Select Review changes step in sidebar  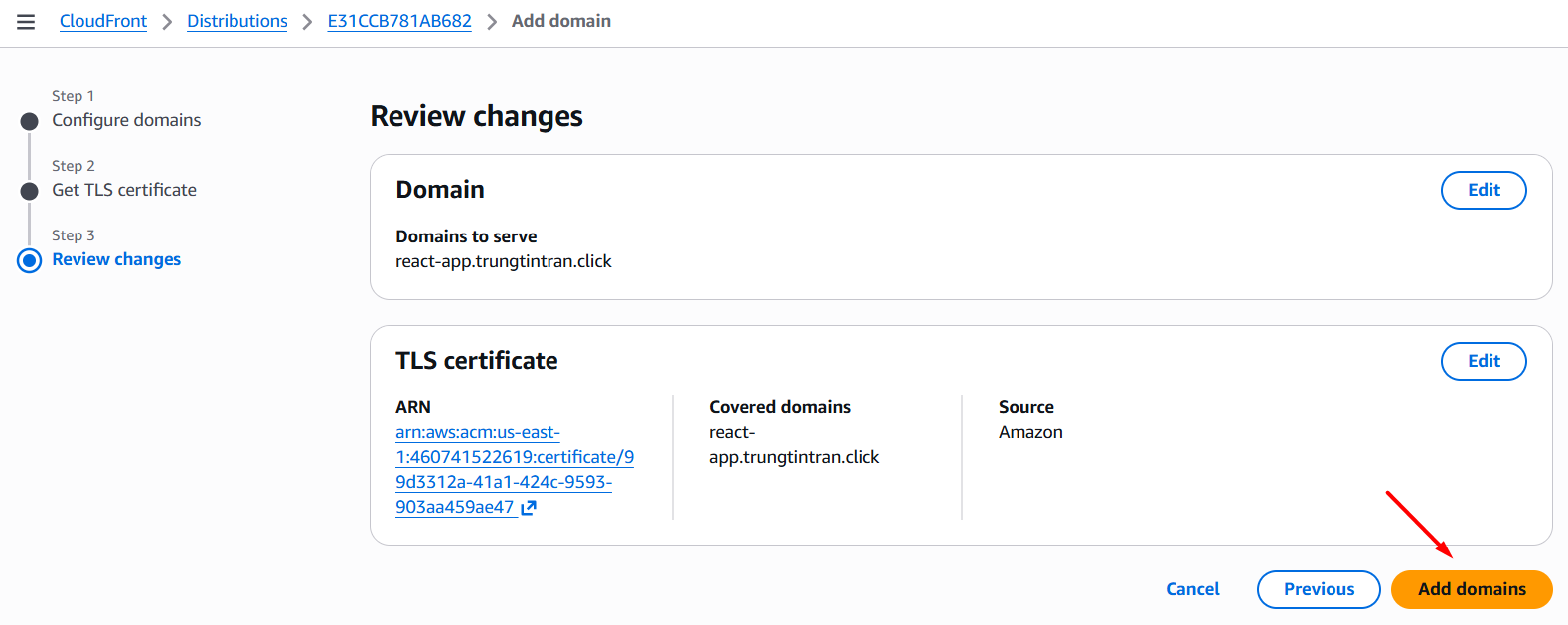116,259
